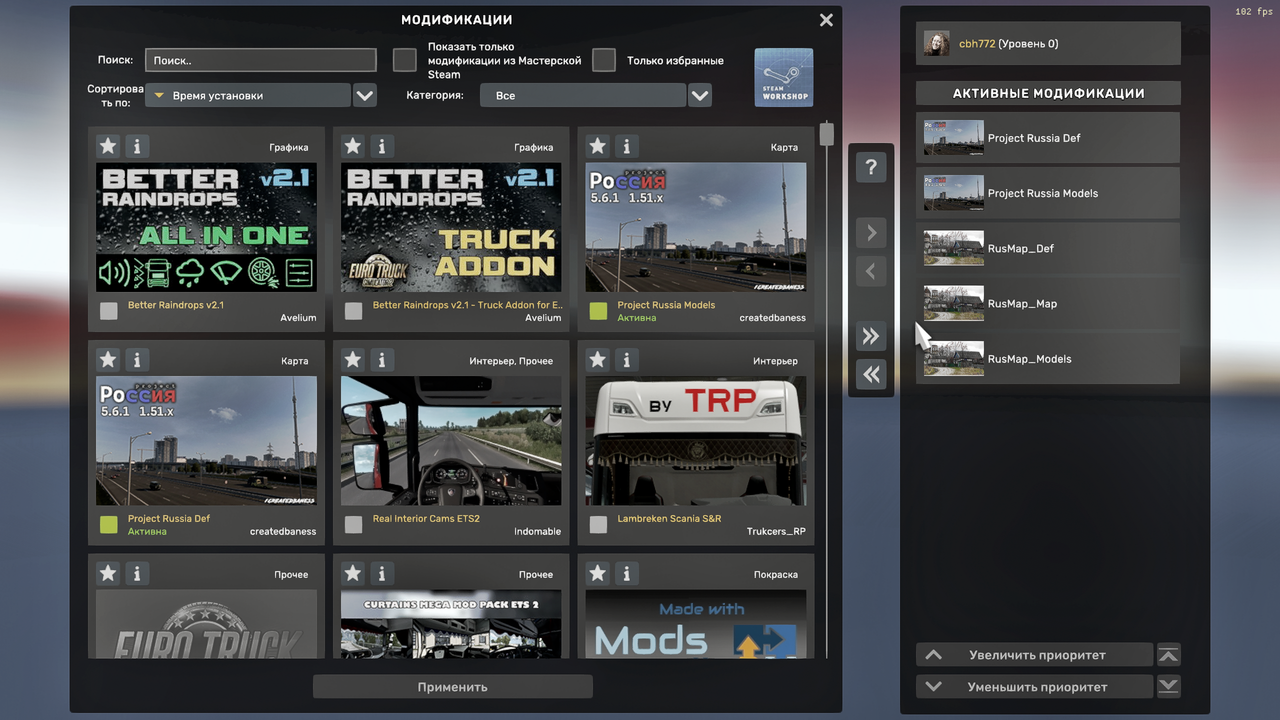
Task: Activate selected mod with right arrow
Action: point(871,233)
